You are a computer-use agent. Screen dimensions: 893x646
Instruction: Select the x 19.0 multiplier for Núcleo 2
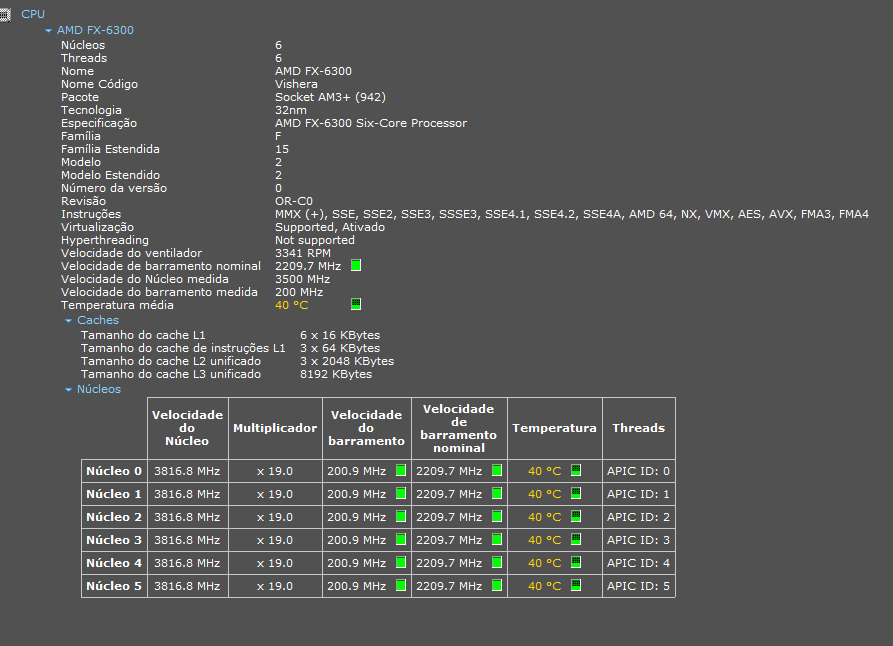(x=275, y=517)
